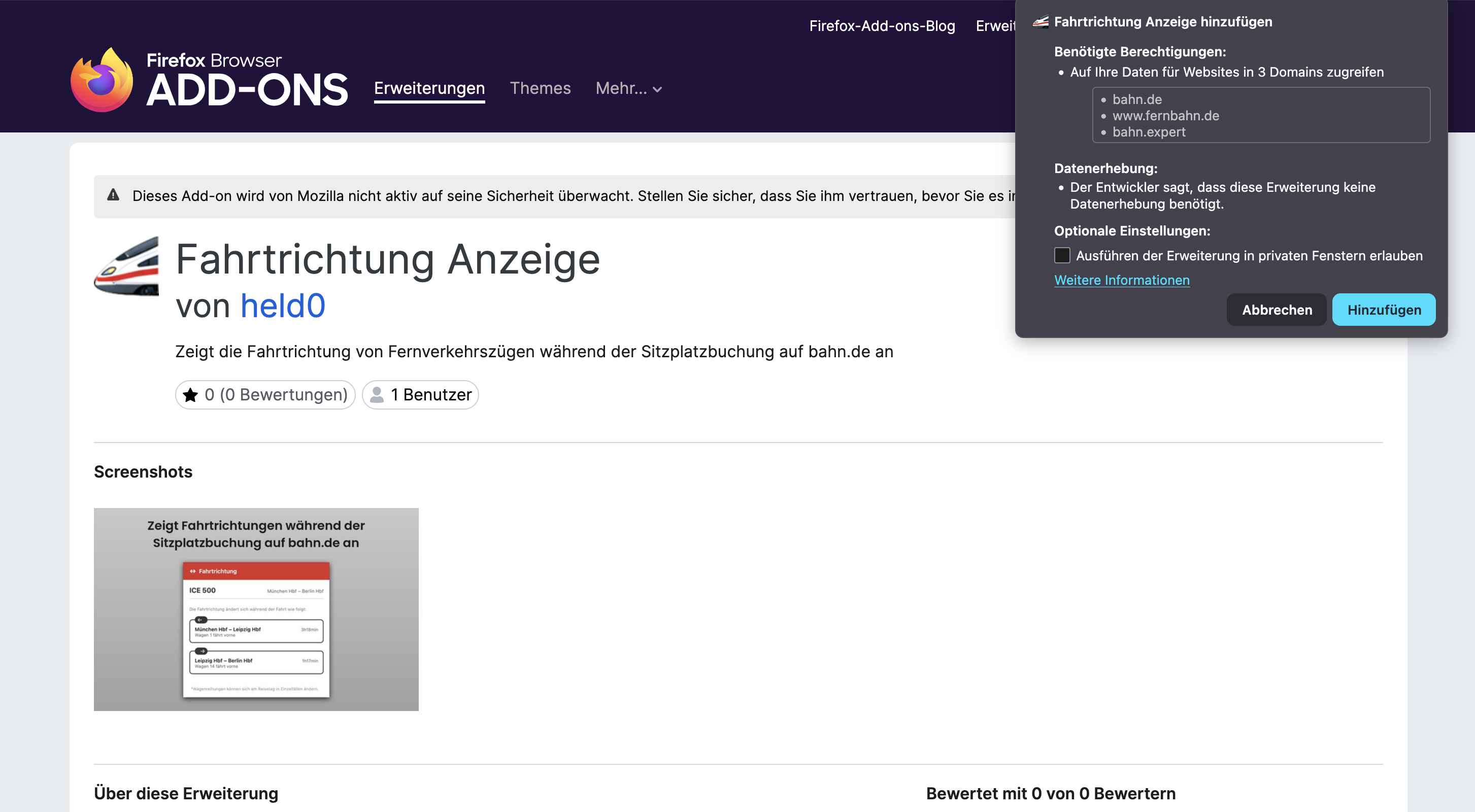
Task: Click the Screenshots heading
Action: pyautogui.click(x=143, y=472)
